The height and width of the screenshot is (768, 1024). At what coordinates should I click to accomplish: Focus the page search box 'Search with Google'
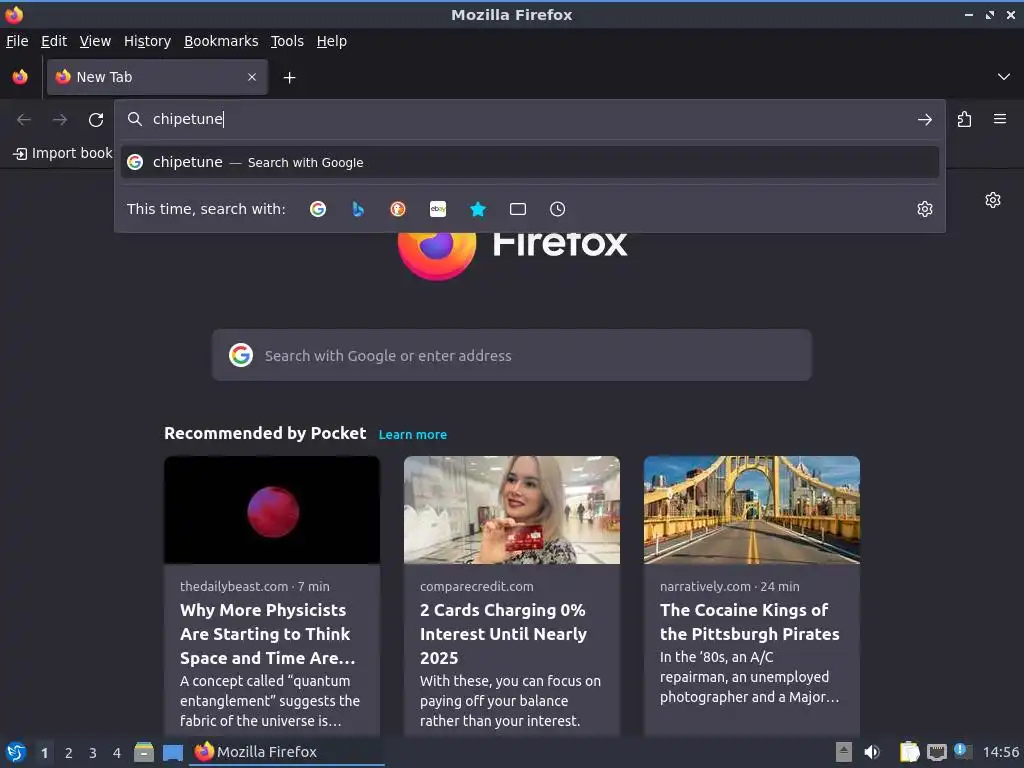point(511,355)
